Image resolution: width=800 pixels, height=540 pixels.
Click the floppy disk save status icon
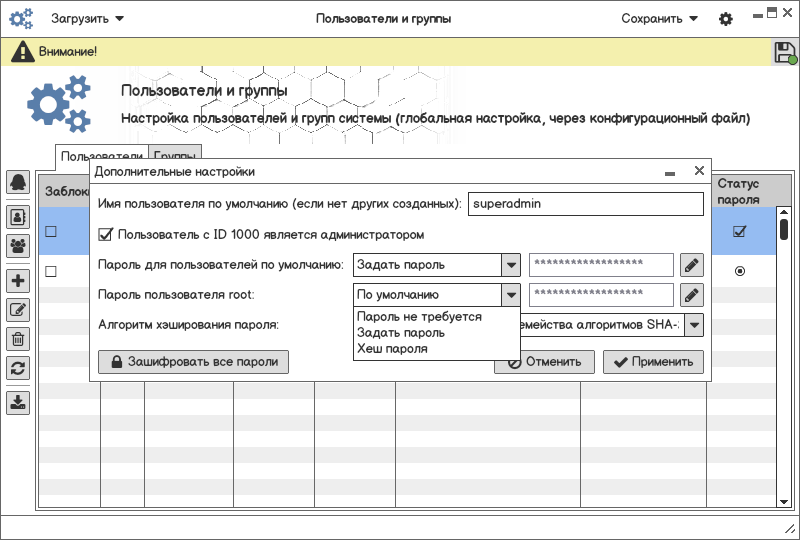pyautogui.click(x=785, y=53)
